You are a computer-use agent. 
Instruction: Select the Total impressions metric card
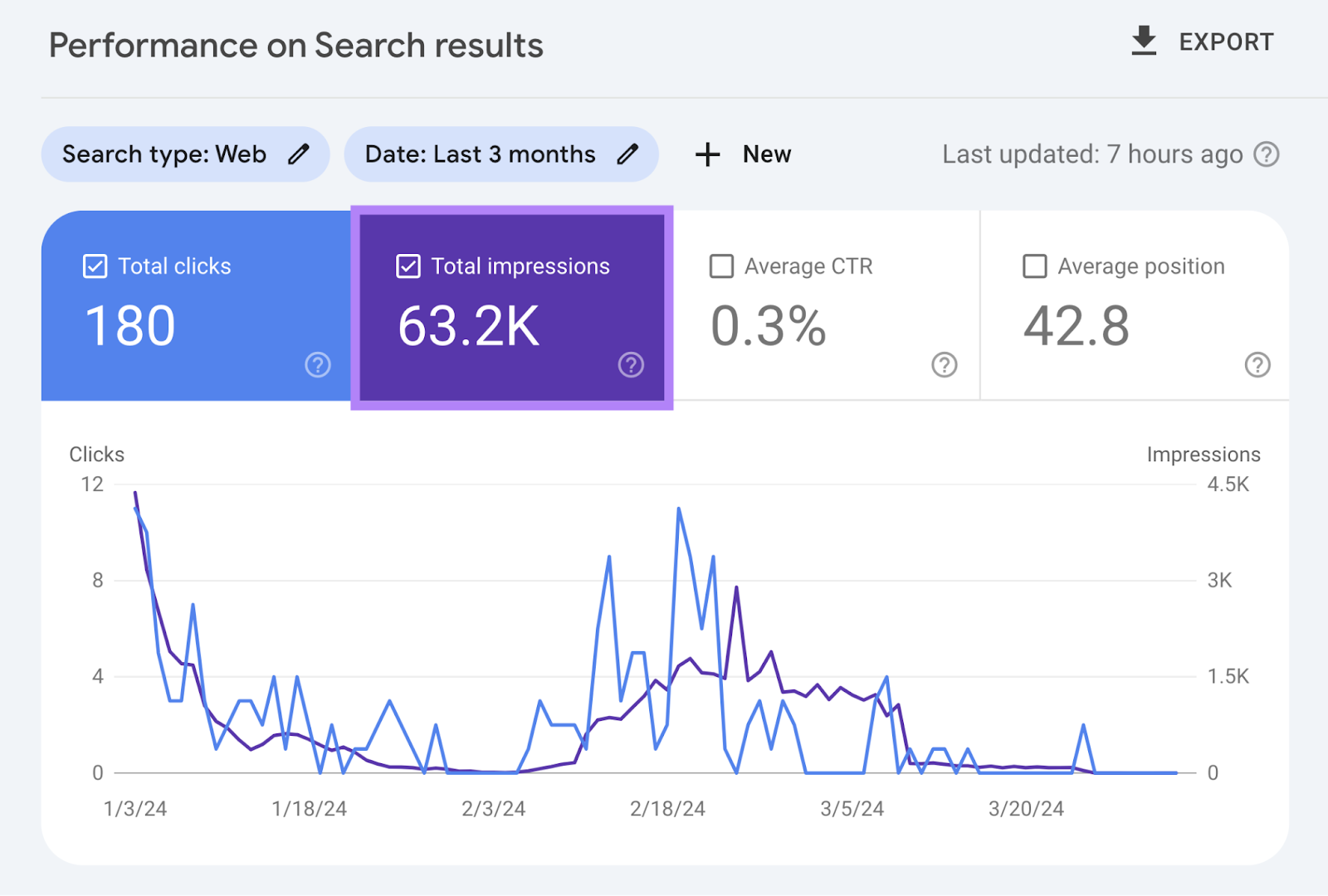pos(510,307)
